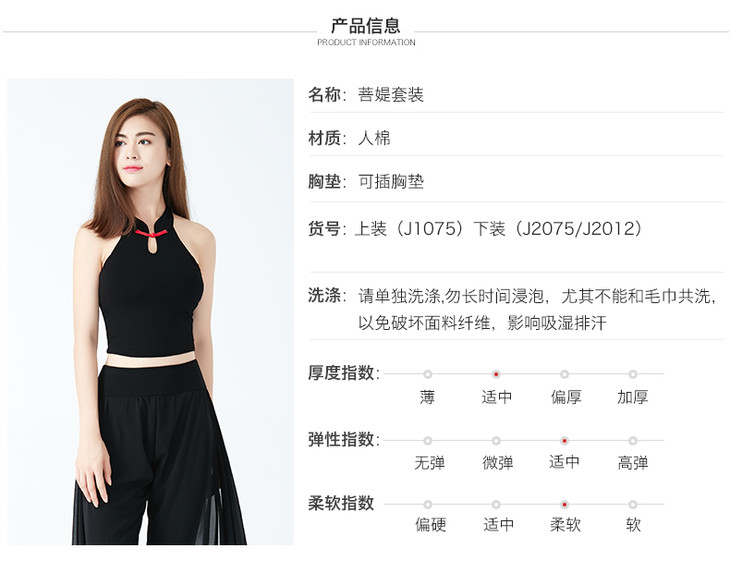The height and width of the screenshot is (573, 730).
Task: Select the 偏硬 softness indicator dot
Action: [x=427, y=504]
